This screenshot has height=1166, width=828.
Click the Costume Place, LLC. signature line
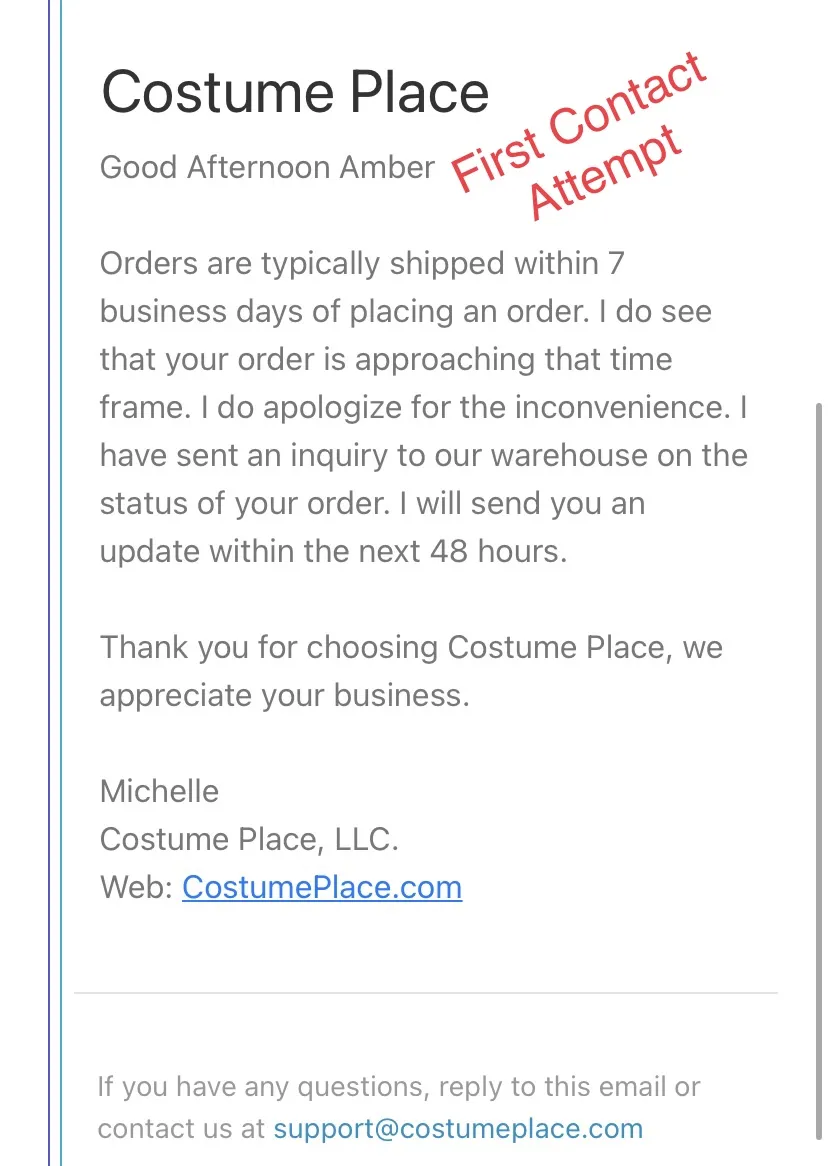point(249,840)
